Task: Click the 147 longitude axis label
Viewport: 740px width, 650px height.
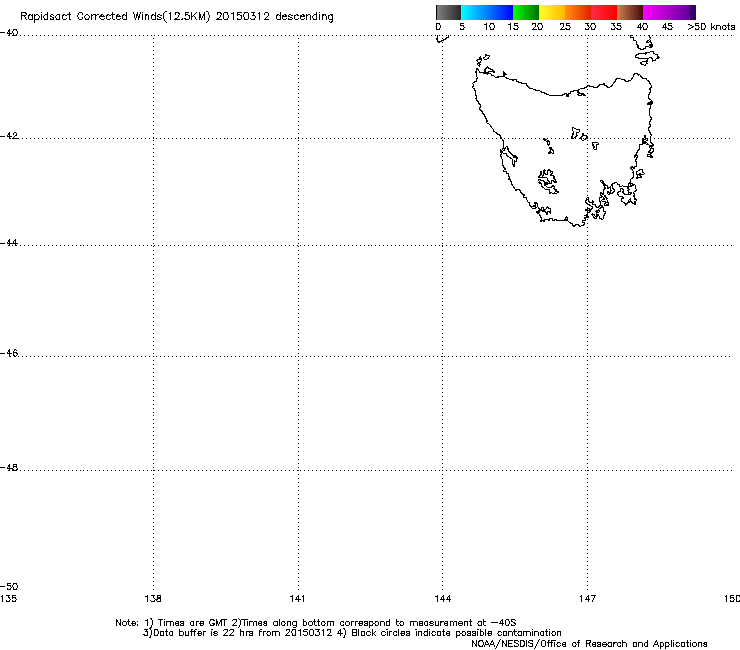Action: pos(588,599)
